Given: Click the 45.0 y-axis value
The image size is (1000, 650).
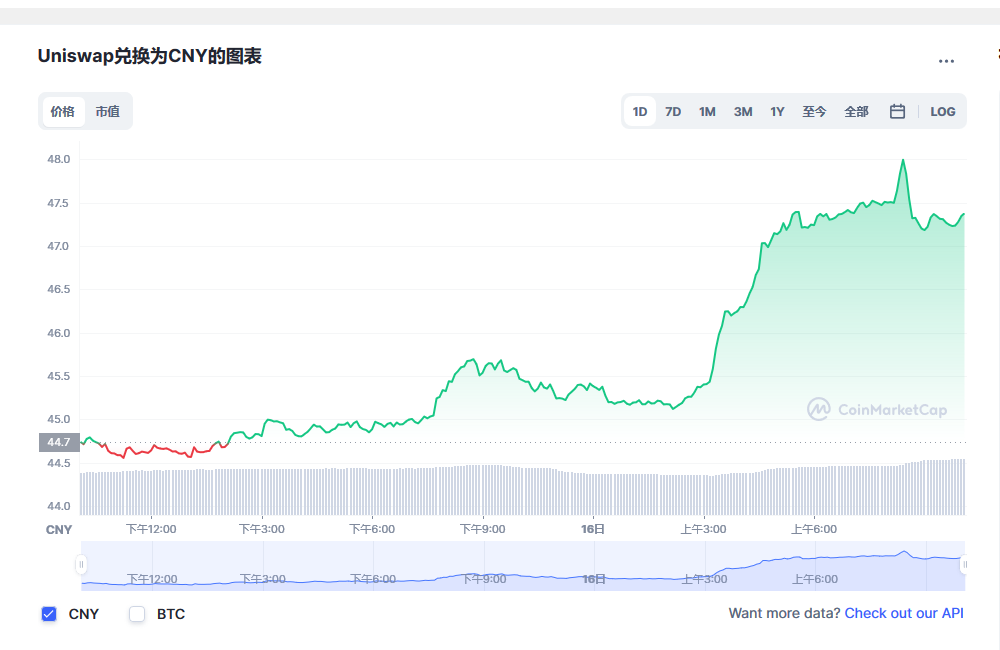Looking at the screenshot, I should click(x=59, y=419).
